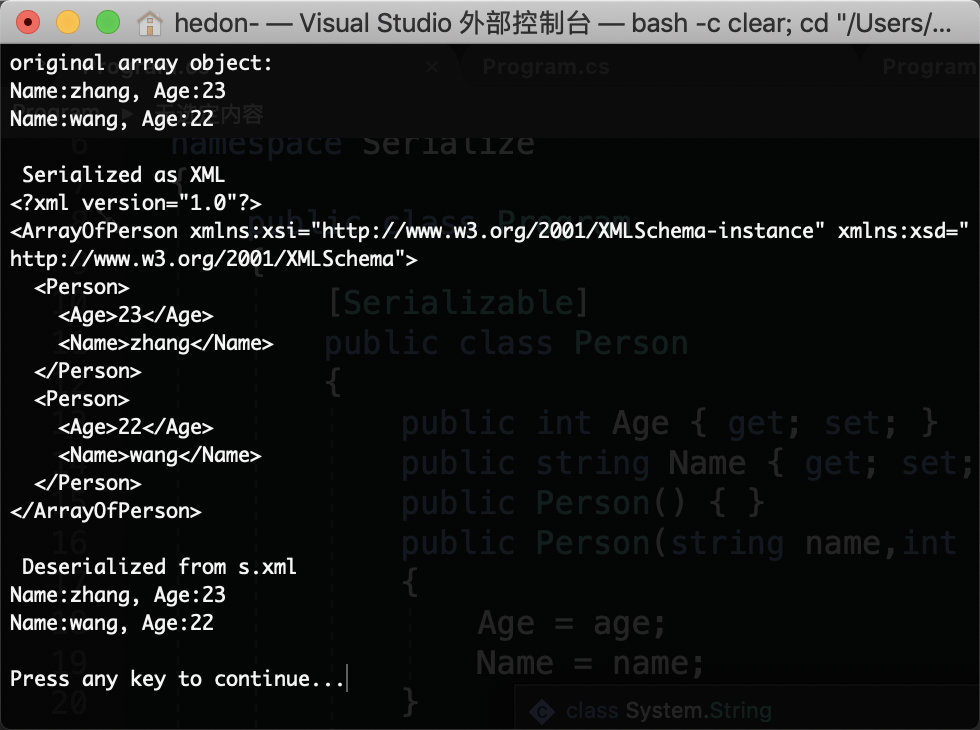This screenshot has height=730, width=980.
Task: Select the partially visible Program tab on the right
Action: (x=928, y=66)
